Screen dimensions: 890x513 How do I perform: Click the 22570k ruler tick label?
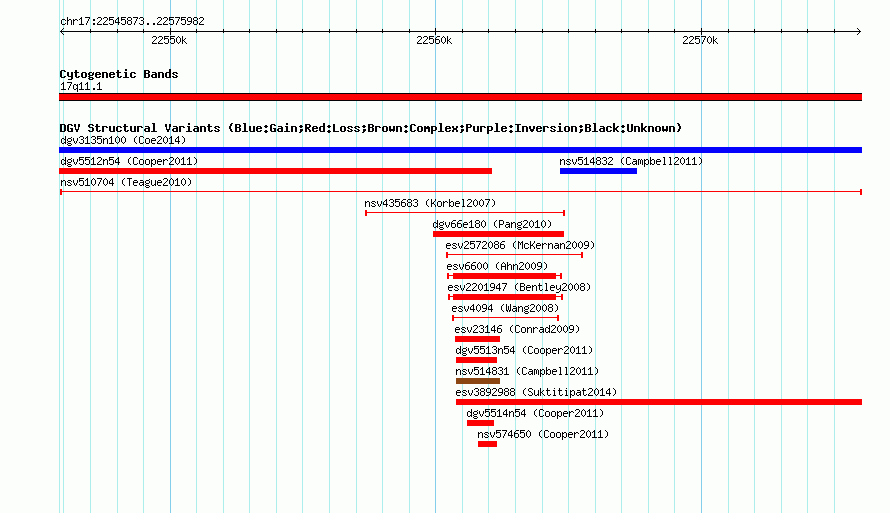700,40
